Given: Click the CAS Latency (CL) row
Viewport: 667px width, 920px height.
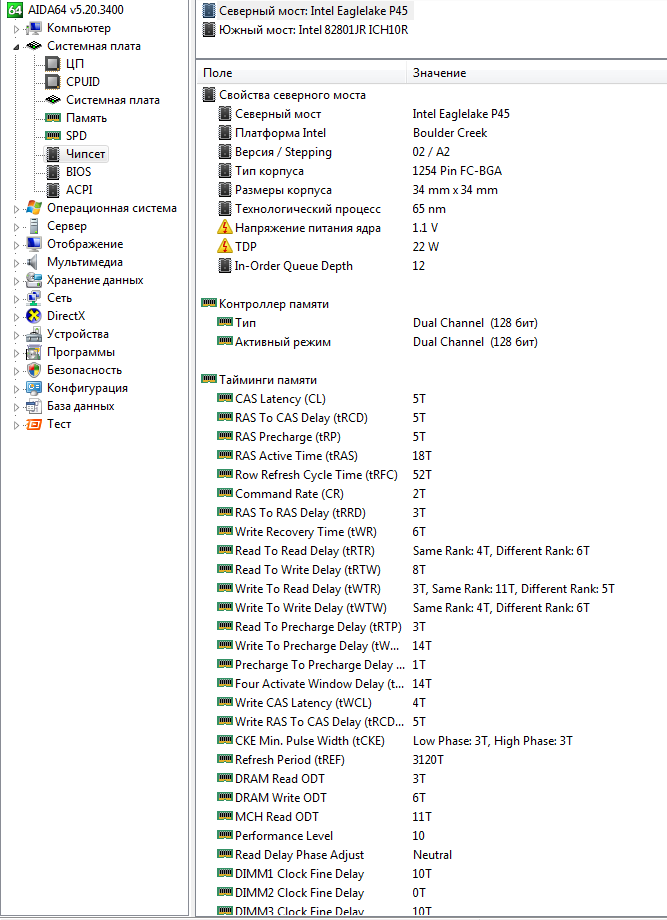Looking at the screenshot, I should [x=432, y=398].
